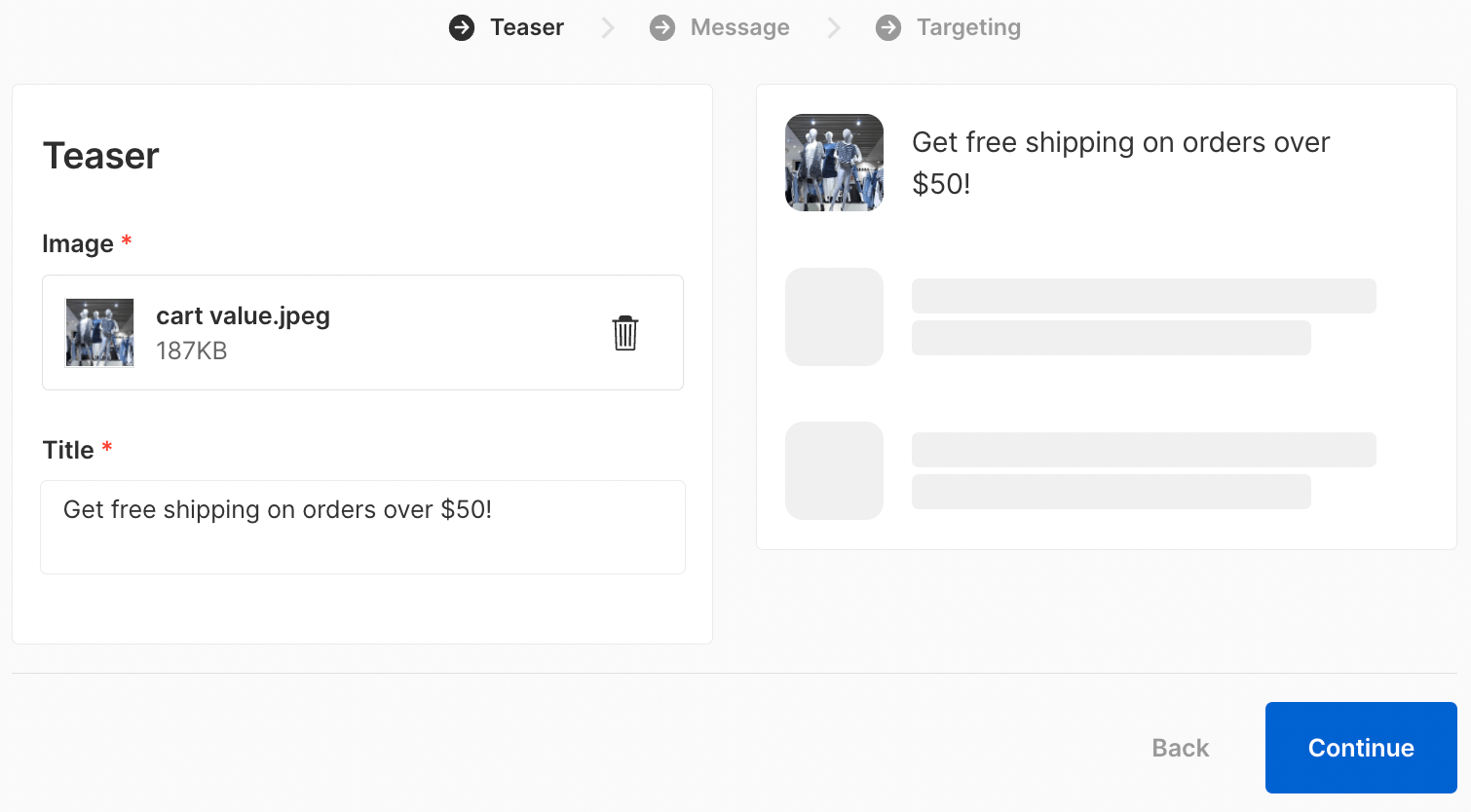Click chevron between Message and Targeting steps
This screenshot has height=812, width=1471.
tap(834, 28)
